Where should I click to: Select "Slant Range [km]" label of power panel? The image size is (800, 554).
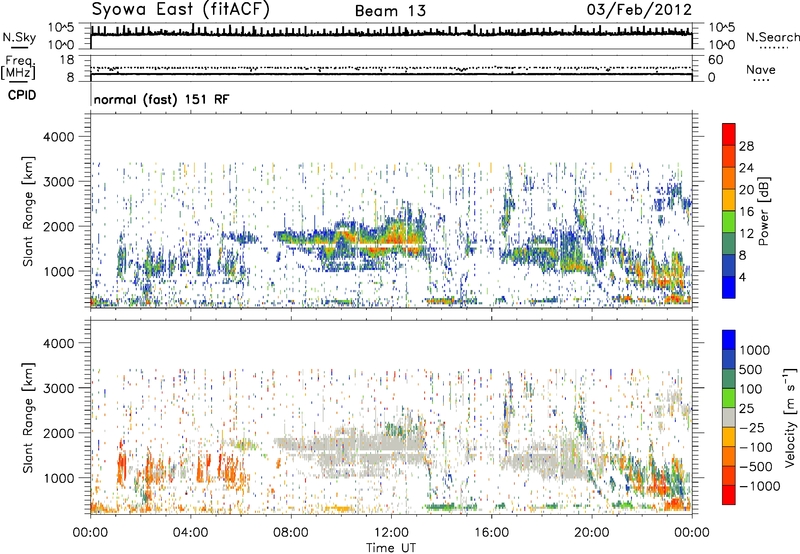[28, 211]
